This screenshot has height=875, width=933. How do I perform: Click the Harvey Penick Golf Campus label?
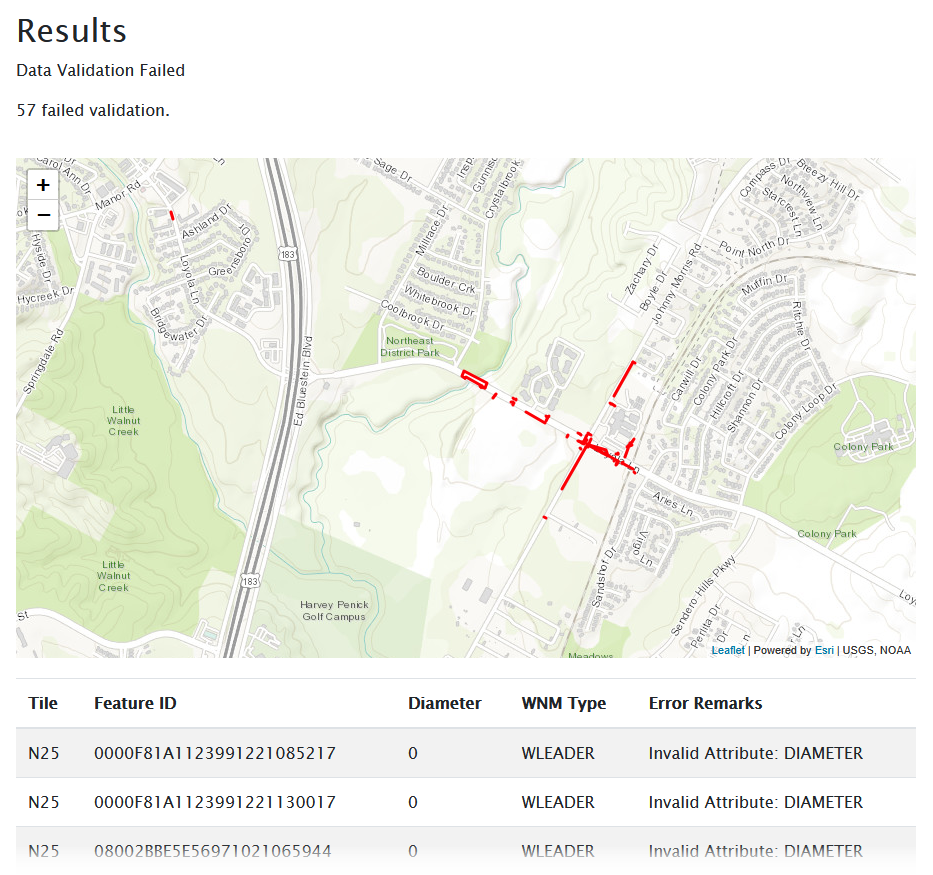coord(334,610)
